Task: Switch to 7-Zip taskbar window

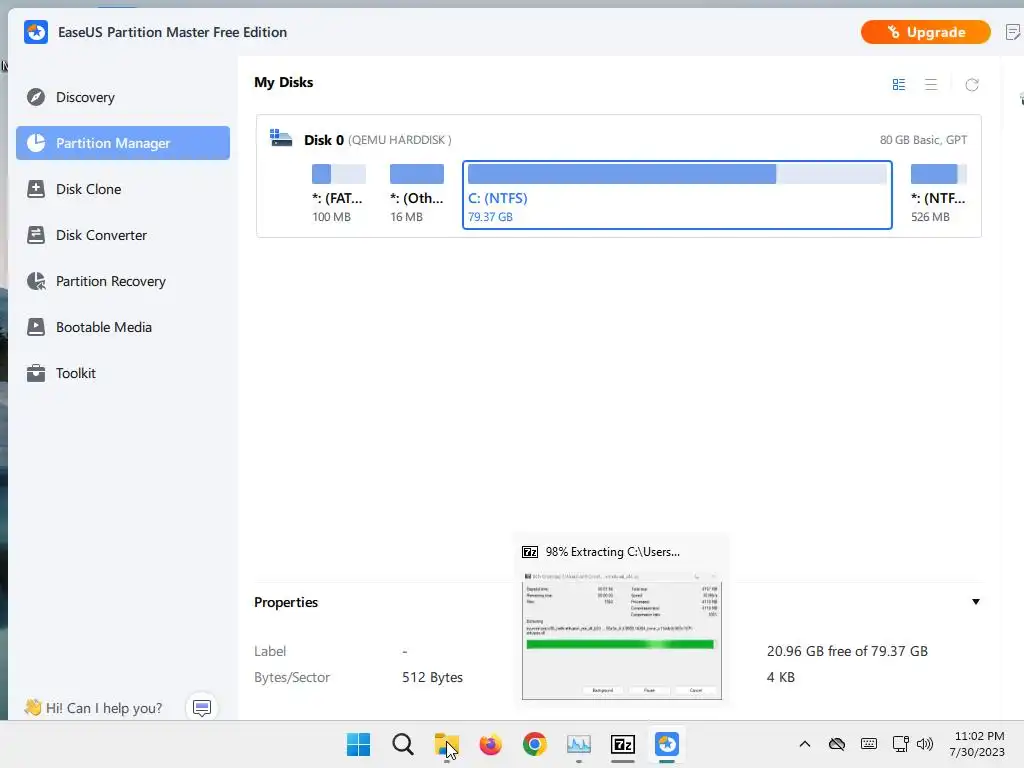Action: coord(623,744)
